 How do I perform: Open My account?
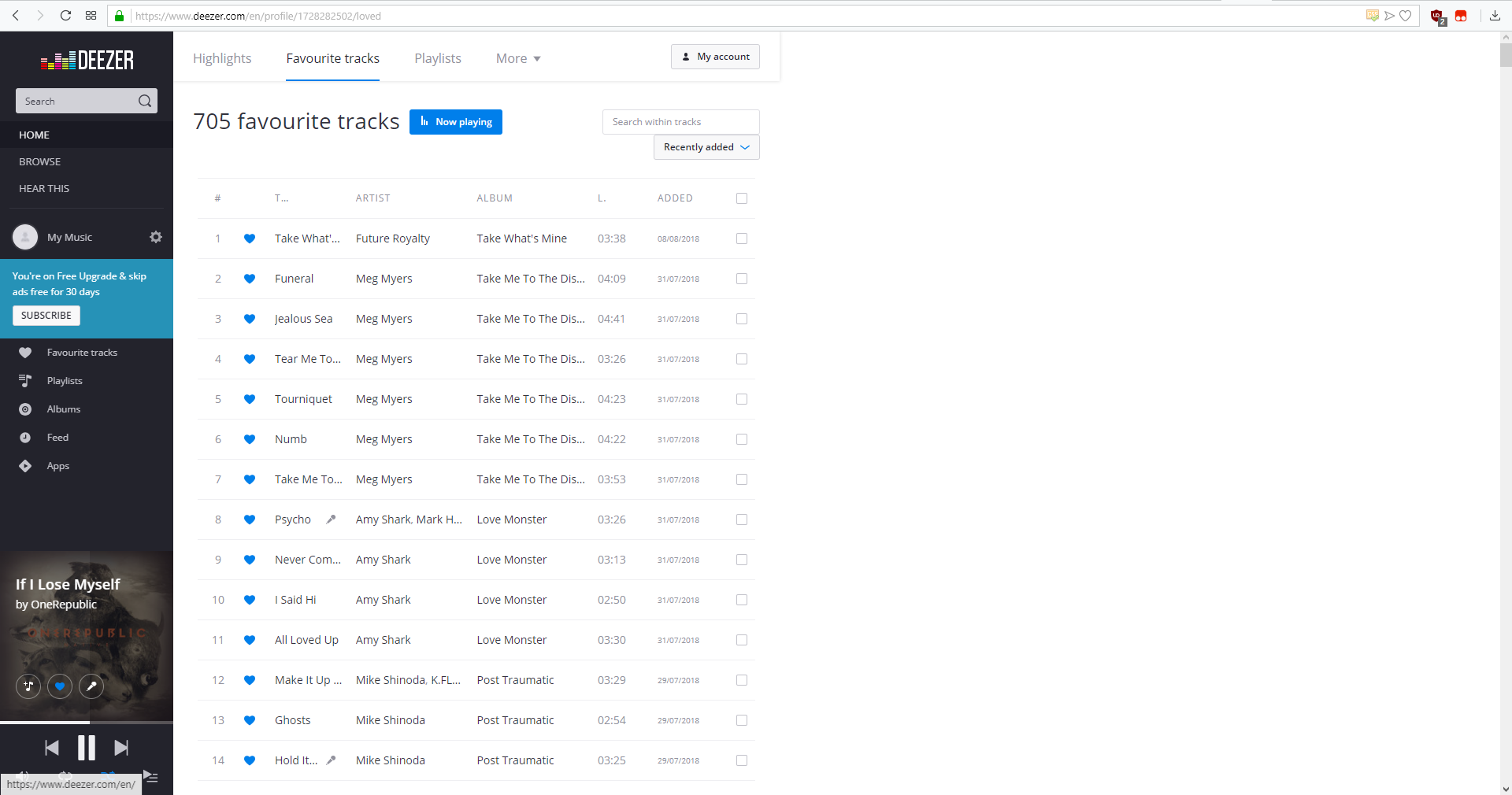click(714, 56)
